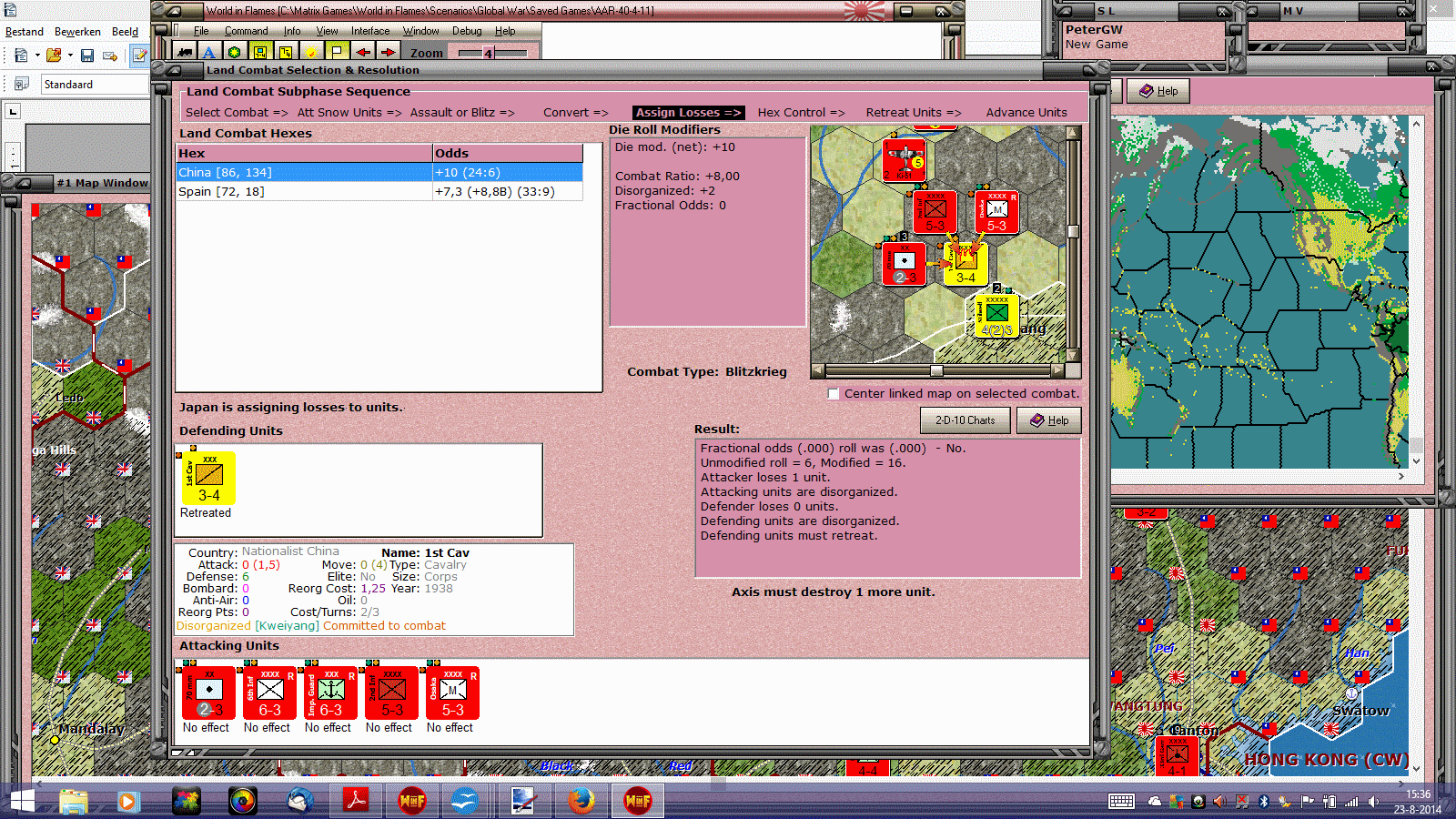Open the weather display via the sun toolbar icon
Image resolution: width=1456 pixels, height=819 pixels.
point(311,53)
